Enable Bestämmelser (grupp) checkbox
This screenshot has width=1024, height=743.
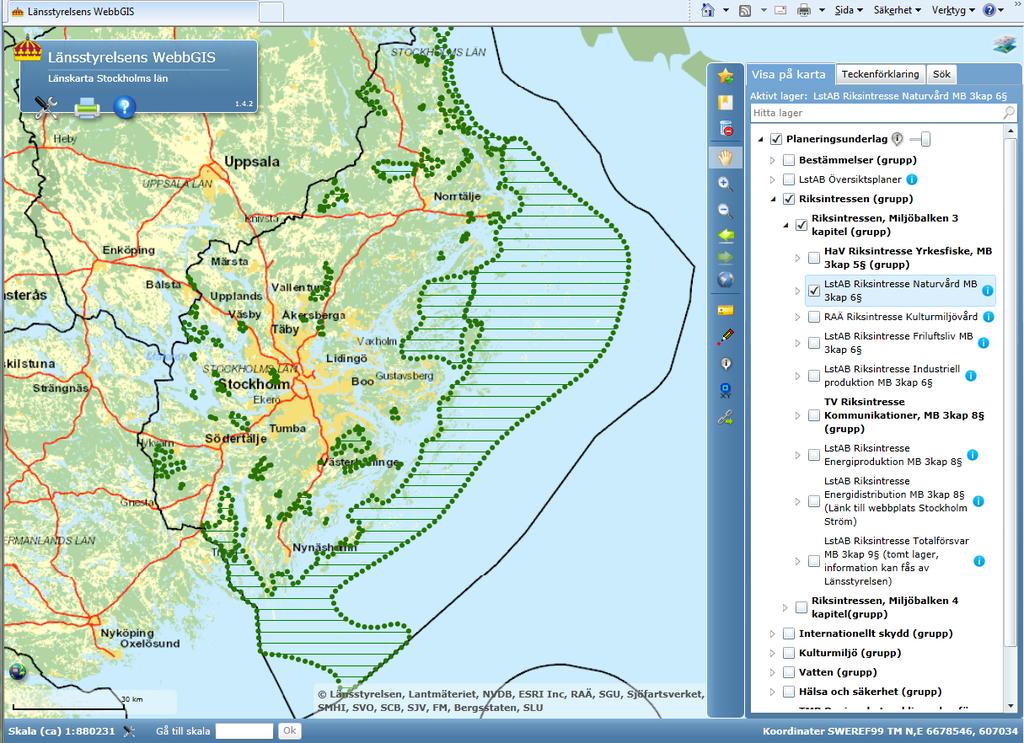[x=789, y=160]
